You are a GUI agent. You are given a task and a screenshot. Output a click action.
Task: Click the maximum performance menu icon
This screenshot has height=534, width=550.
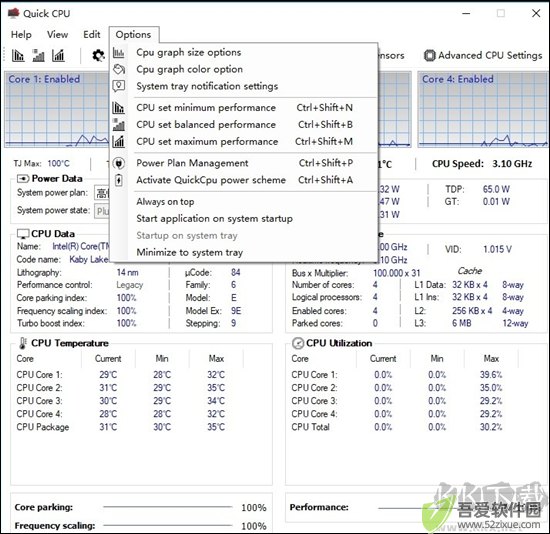click(119, 141)
